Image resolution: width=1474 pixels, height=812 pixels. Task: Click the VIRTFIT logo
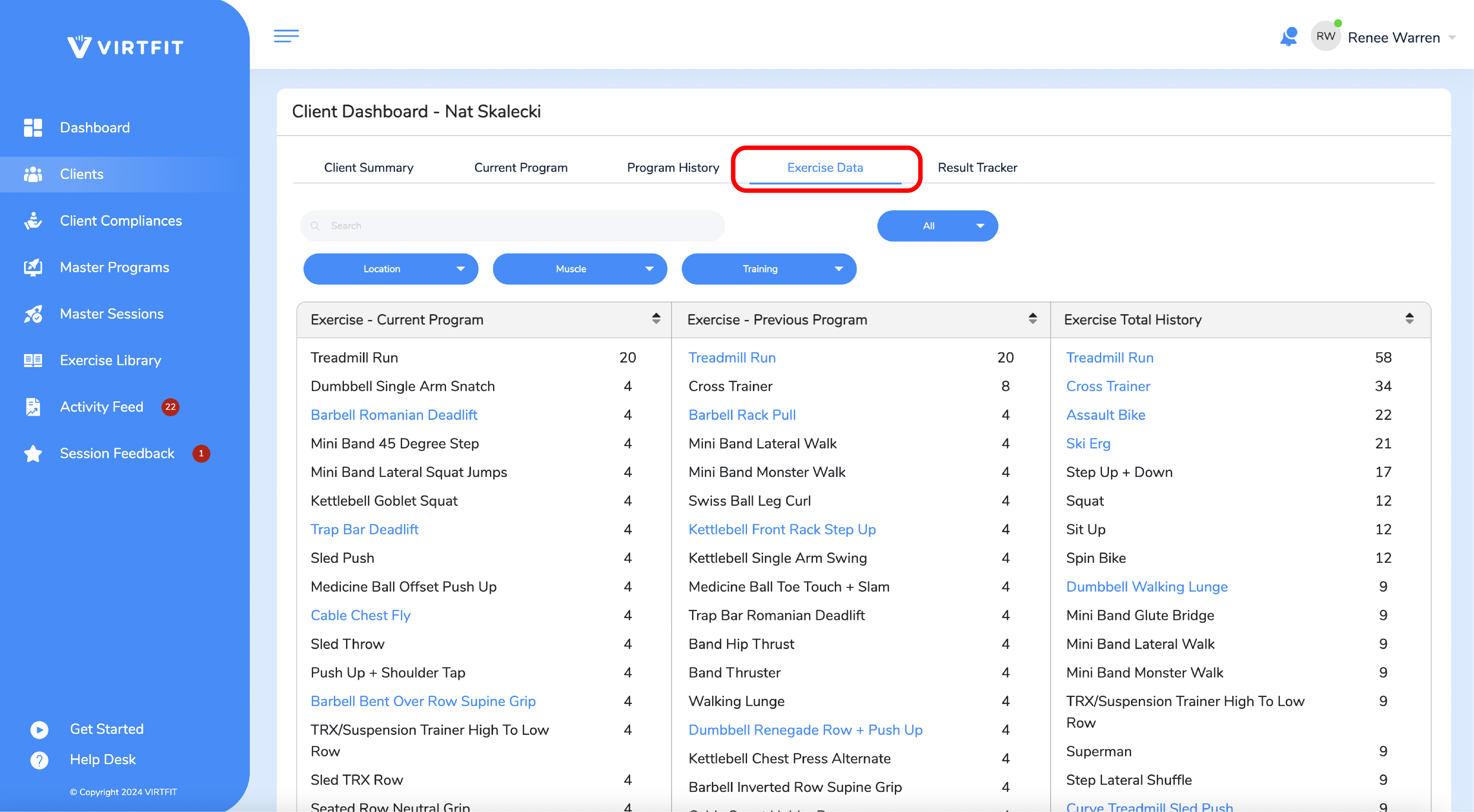coord(125,46)
